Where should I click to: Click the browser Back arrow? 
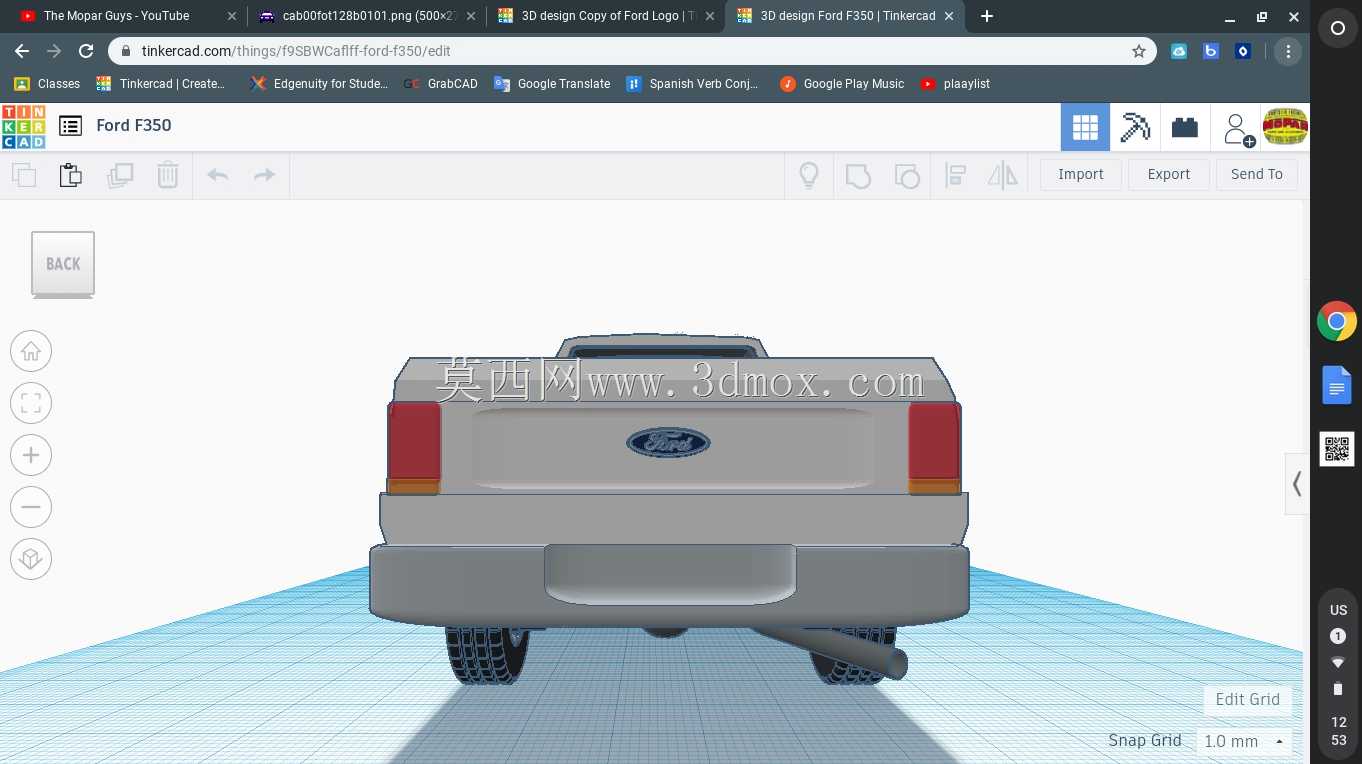coord(22,51)
